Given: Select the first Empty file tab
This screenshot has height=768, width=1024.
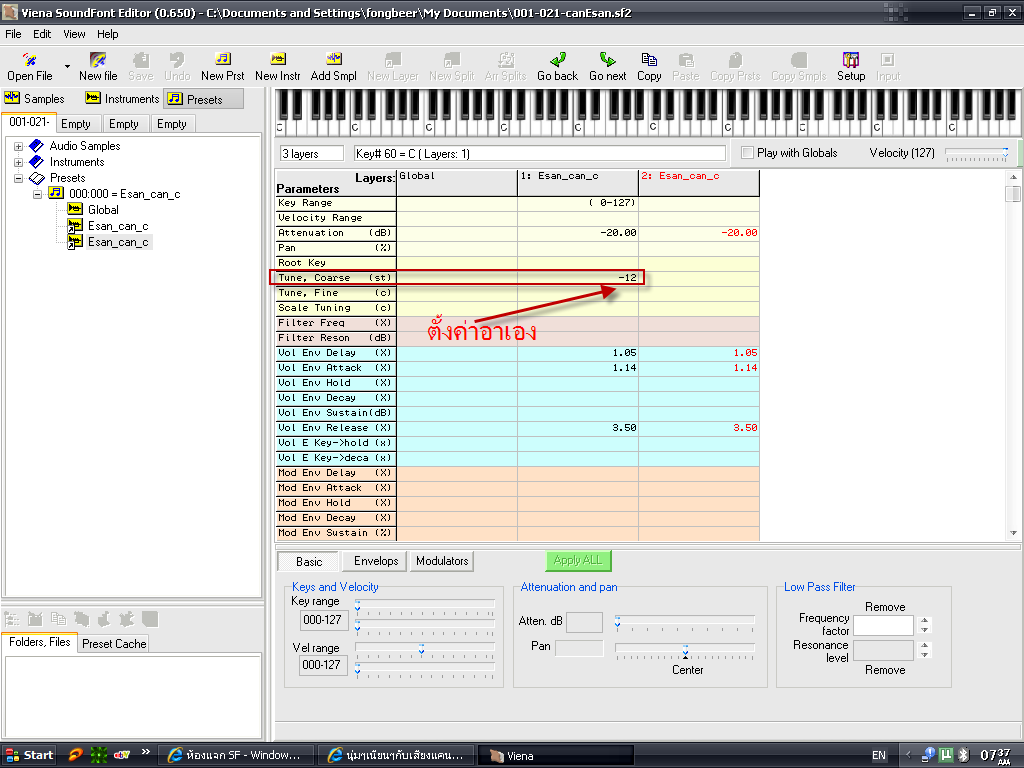Looking at the screenshot, I should [x=76, y=124].
